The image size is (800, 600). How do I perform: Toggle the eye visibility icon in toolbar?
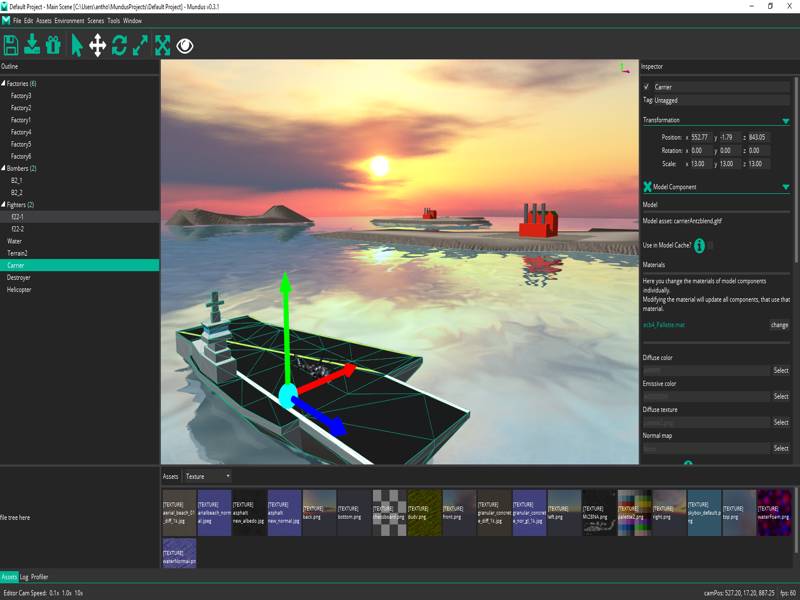185,45
